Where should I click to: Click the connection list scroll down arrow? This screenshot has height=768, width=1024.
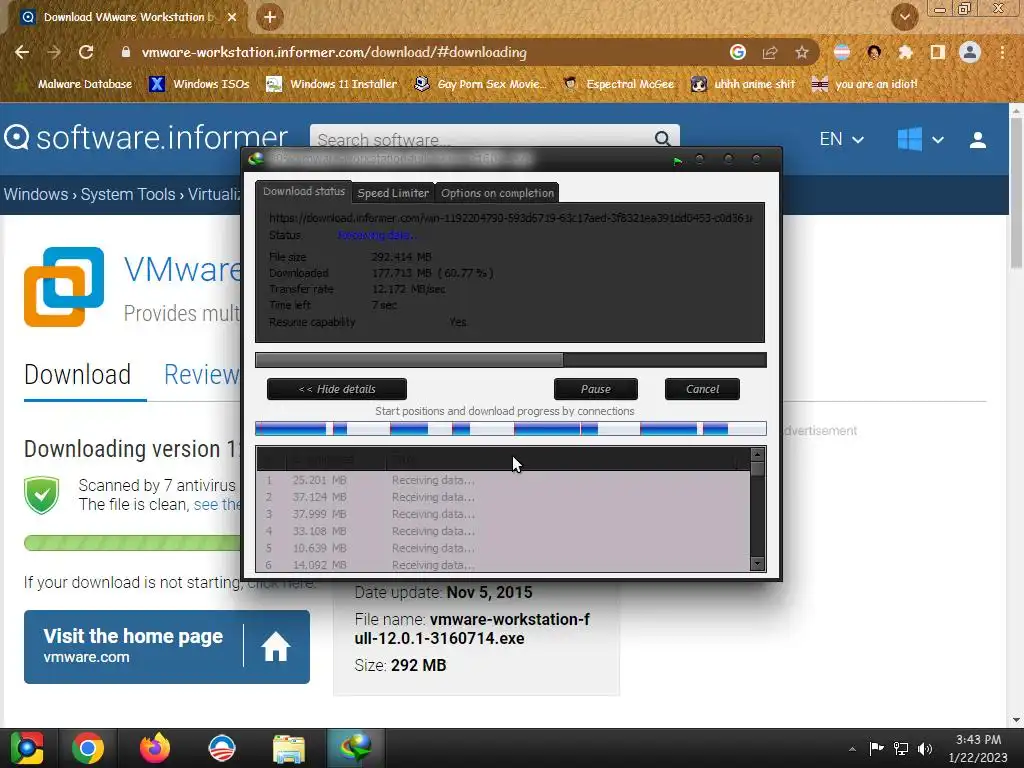point(758,563)
